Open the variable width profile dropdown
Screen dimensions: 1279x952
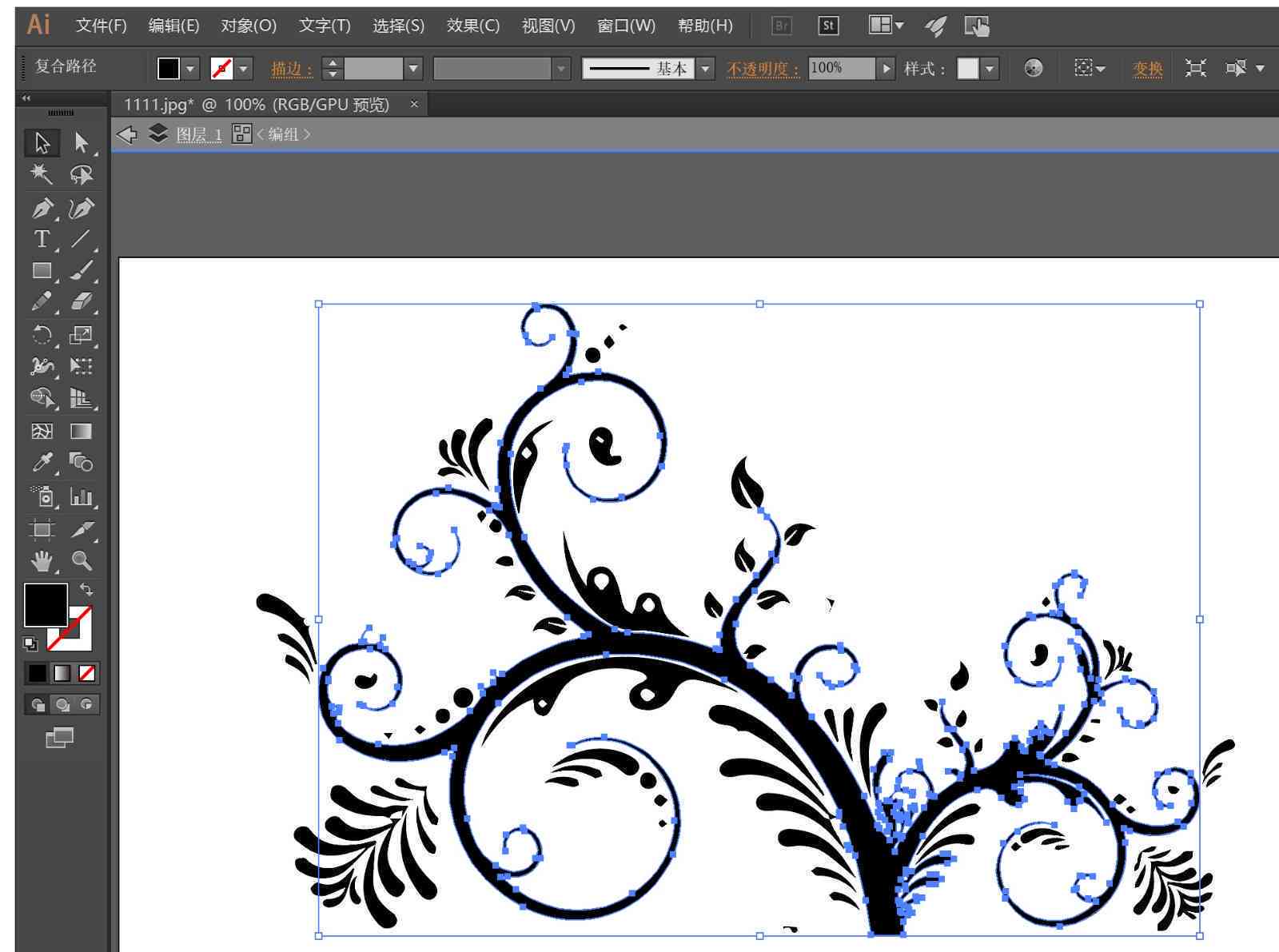point(562,69)
